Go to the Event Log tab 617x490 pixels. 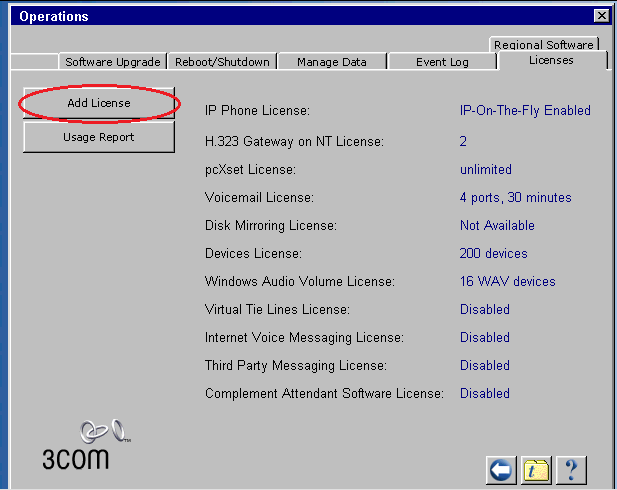point(442,62)
